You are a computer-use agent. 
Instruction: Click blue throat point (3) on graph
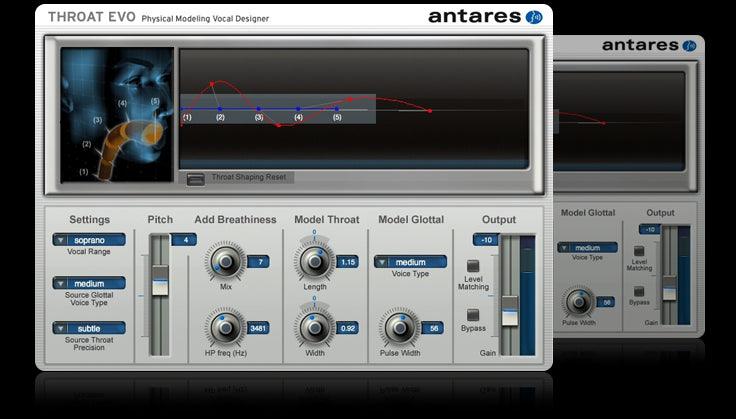pos(259,109)
